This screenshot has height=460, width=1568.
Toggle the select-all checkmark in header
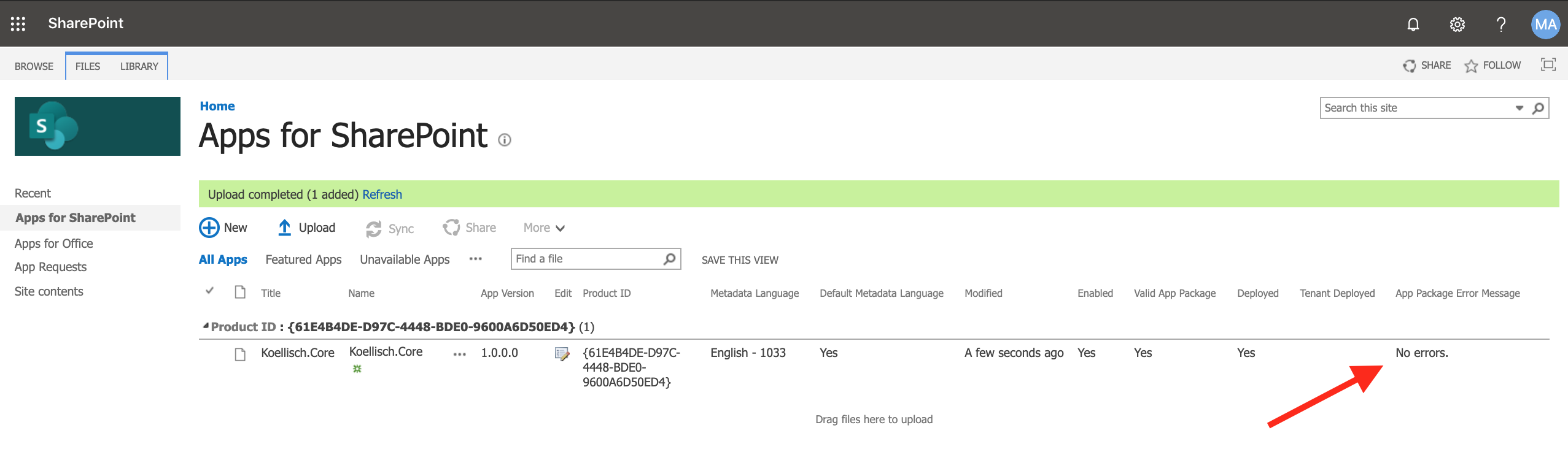[x=209, y=290]
